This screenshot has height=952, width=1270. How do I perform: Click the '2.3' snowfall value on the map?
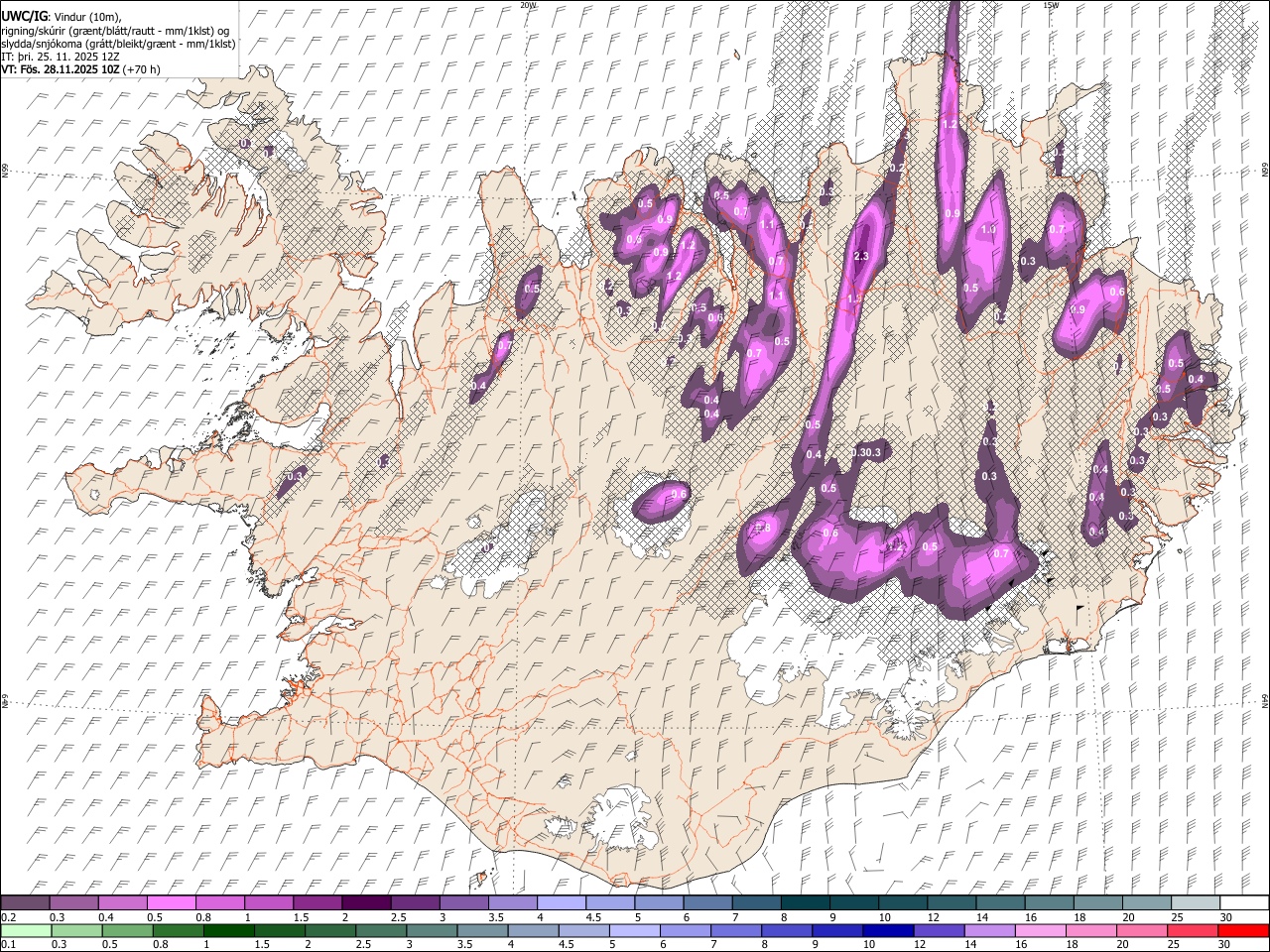click(x=861, y=257)
